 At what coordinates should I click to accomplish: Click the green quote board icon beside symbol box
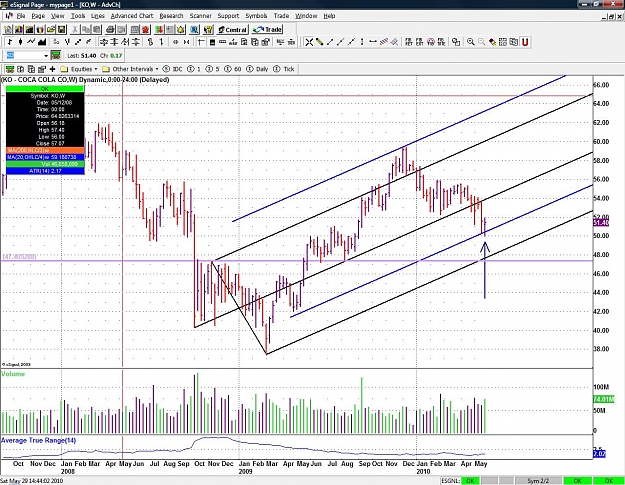[56, 55]
